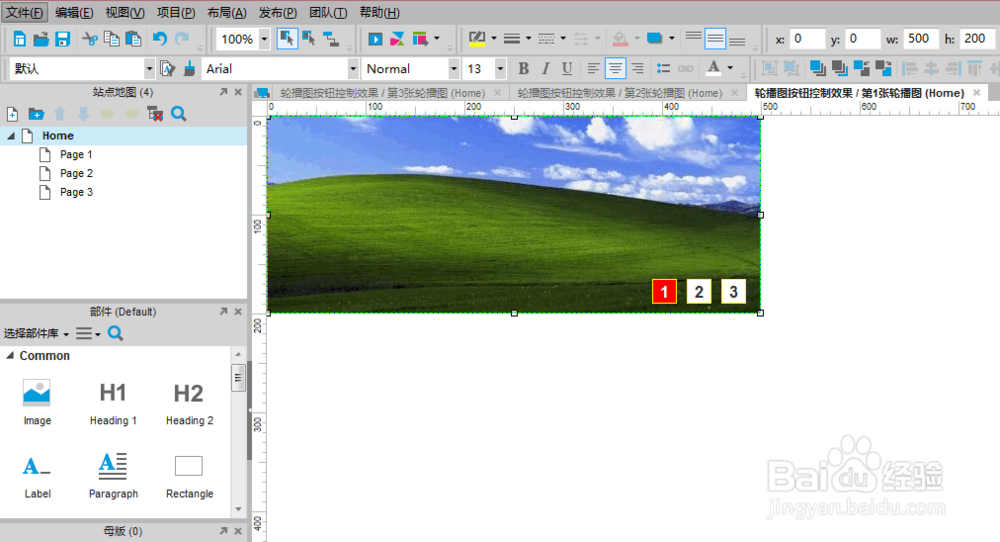
Task: Open the 编辑(E) menu
Action: tap(74, 13)
